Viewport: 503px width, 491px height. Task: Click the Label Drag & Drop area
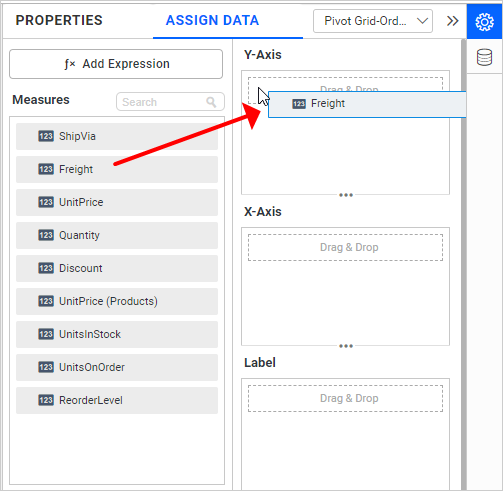[x=346, y=398]
